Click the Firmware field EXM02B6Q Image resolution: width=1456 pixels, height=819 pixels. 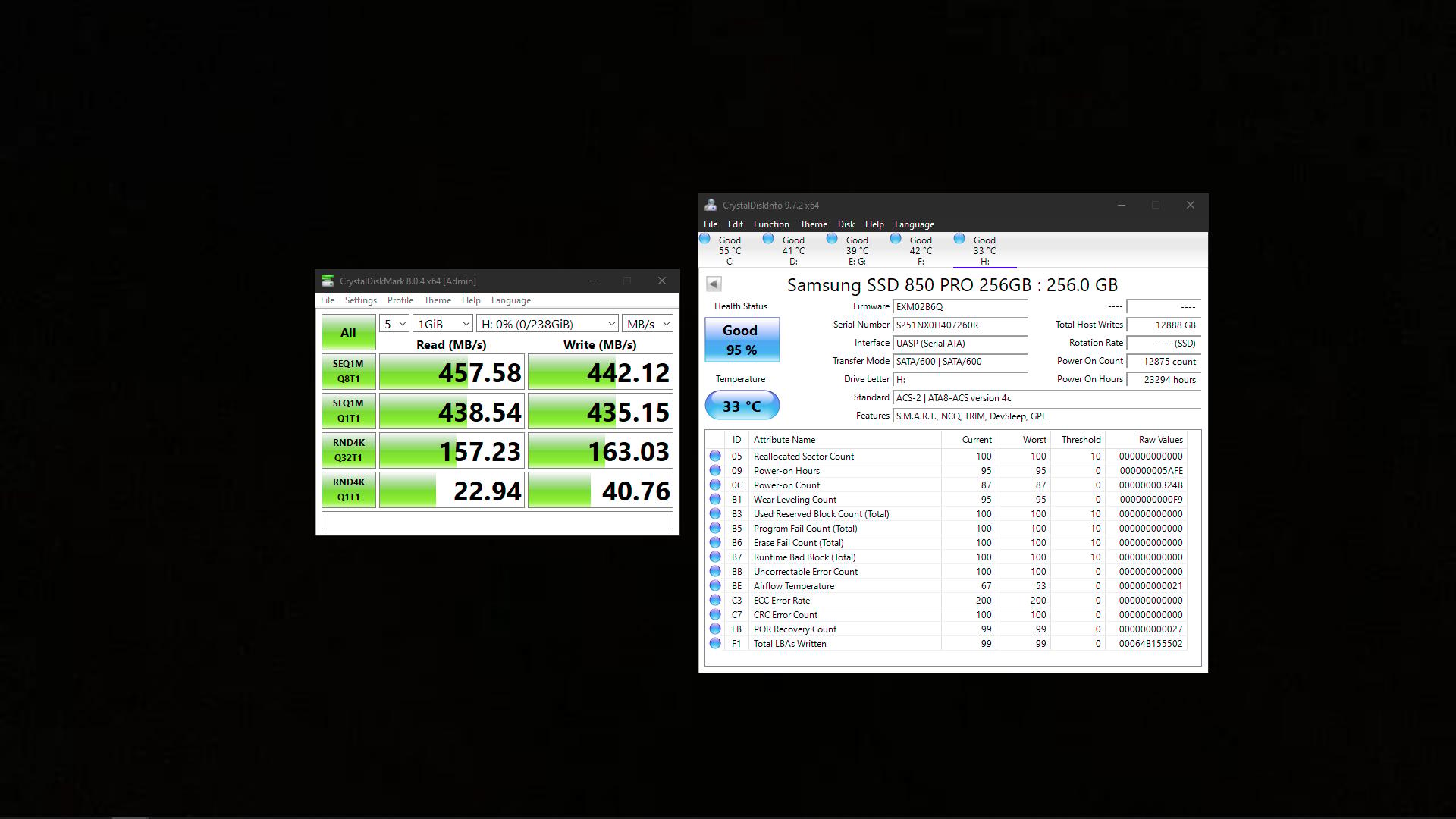(961, 307)
